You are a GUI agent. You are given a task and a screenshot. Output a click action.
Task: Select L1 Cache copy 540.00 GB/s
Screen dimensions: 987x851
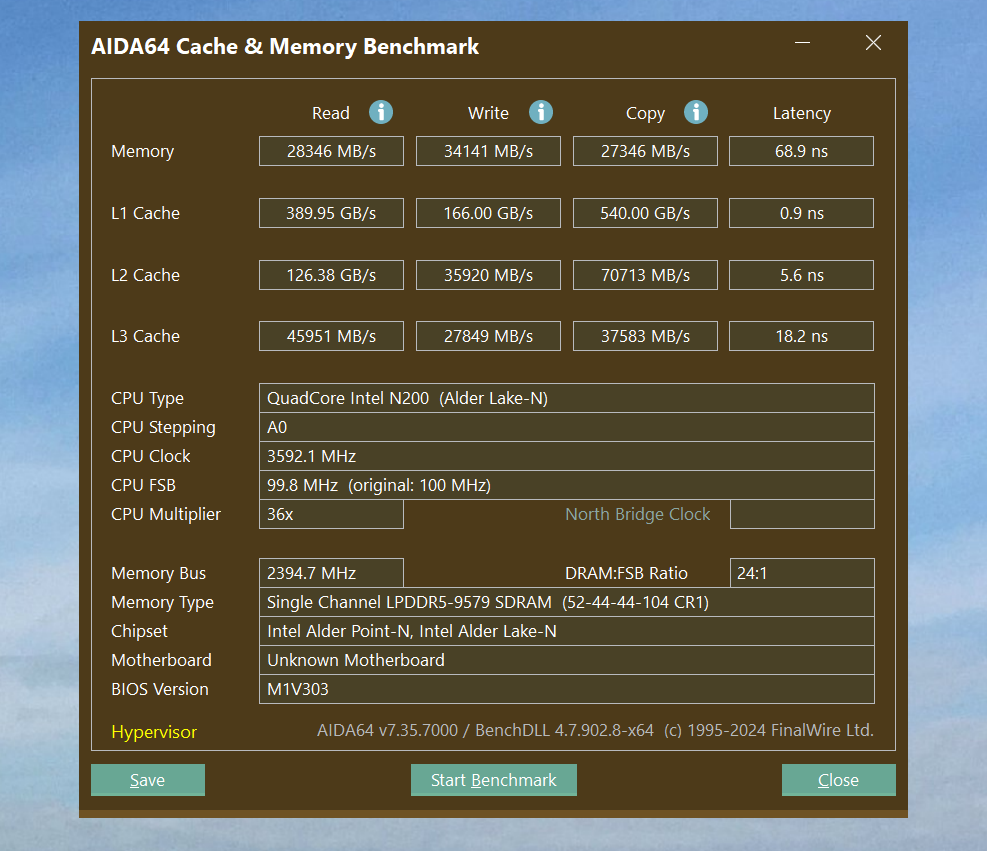[645, 213]
